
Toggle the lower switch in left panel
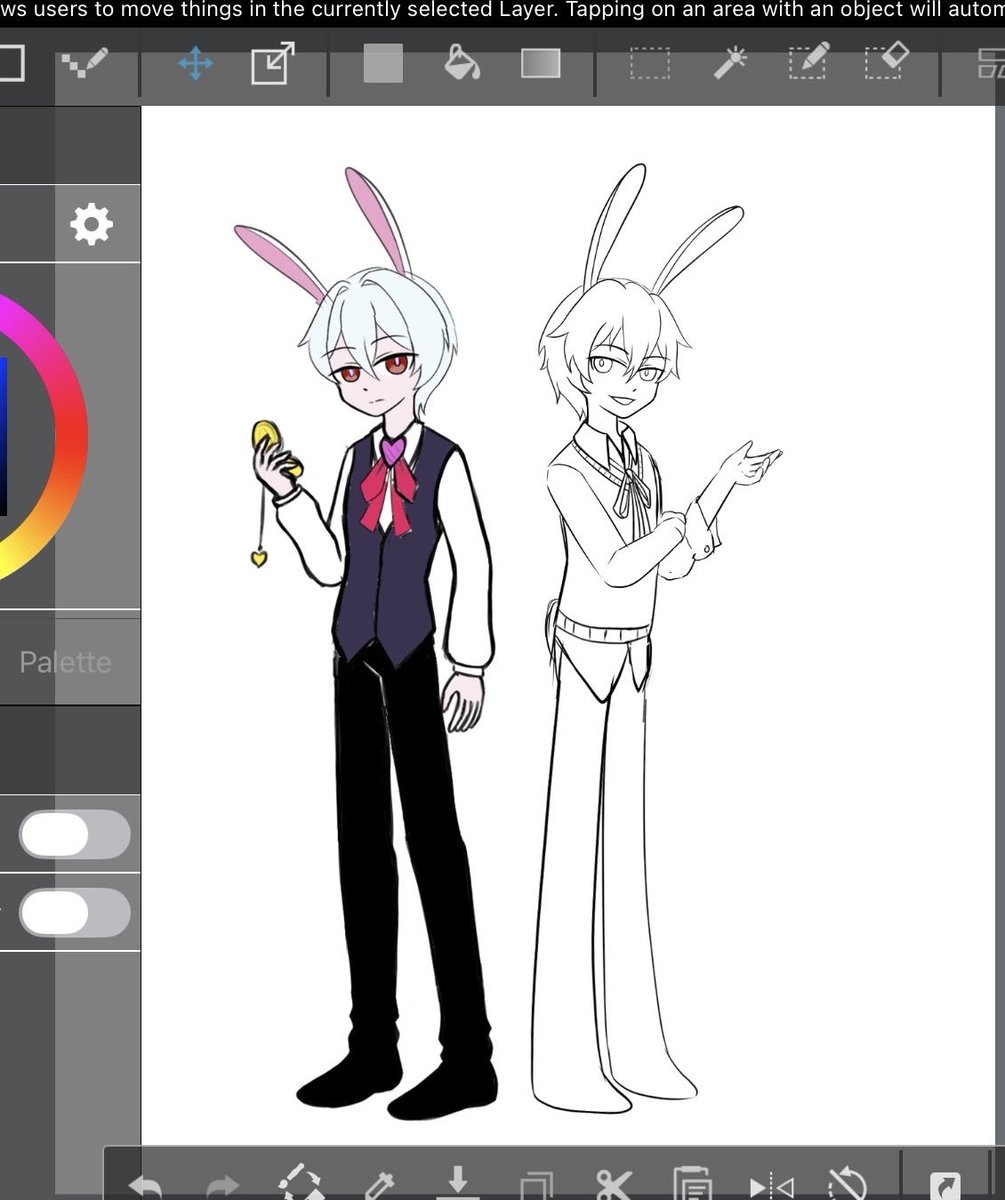[74, 913]
